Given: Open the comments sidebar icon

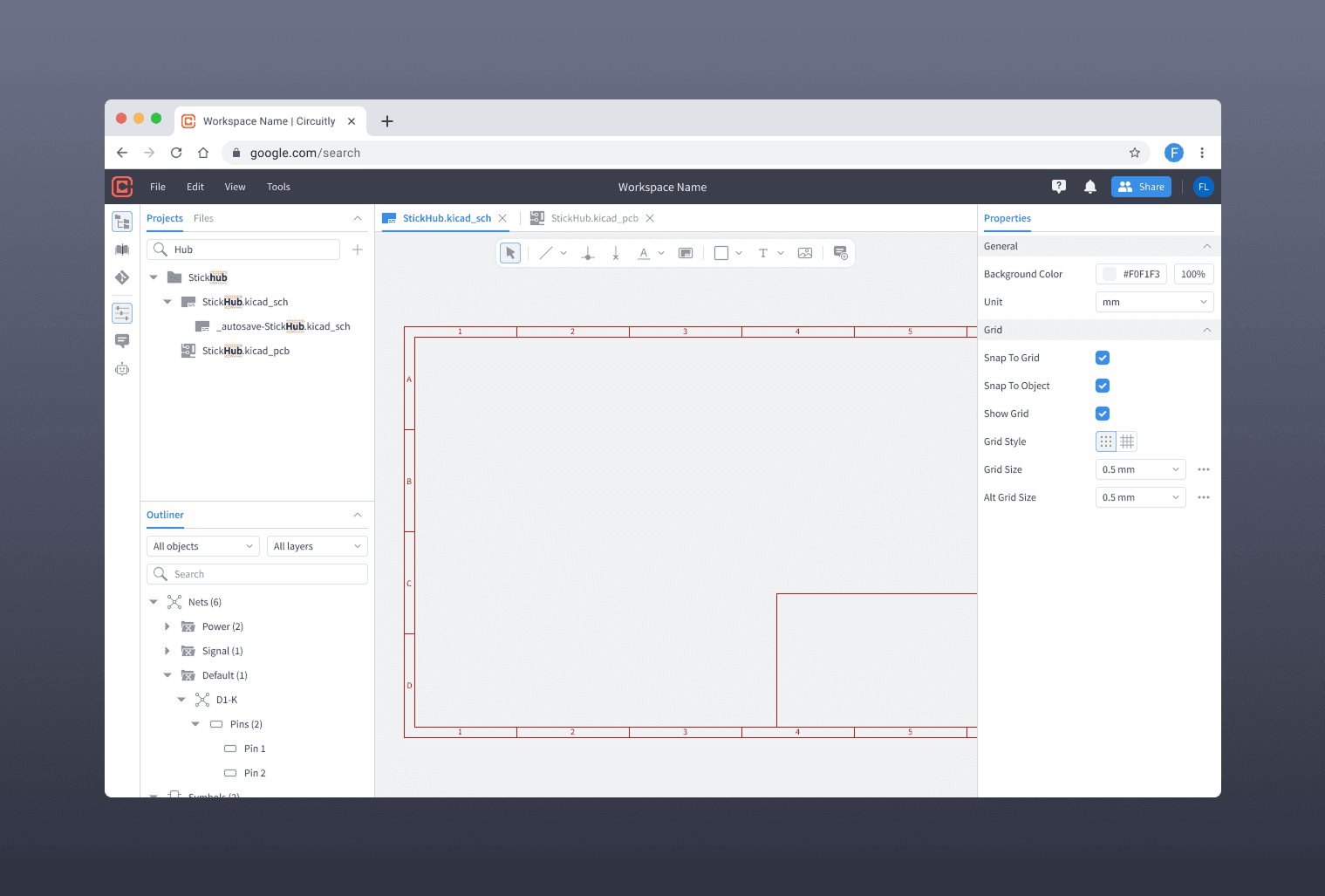Looking at the screenshot, I should coord(122,340).
